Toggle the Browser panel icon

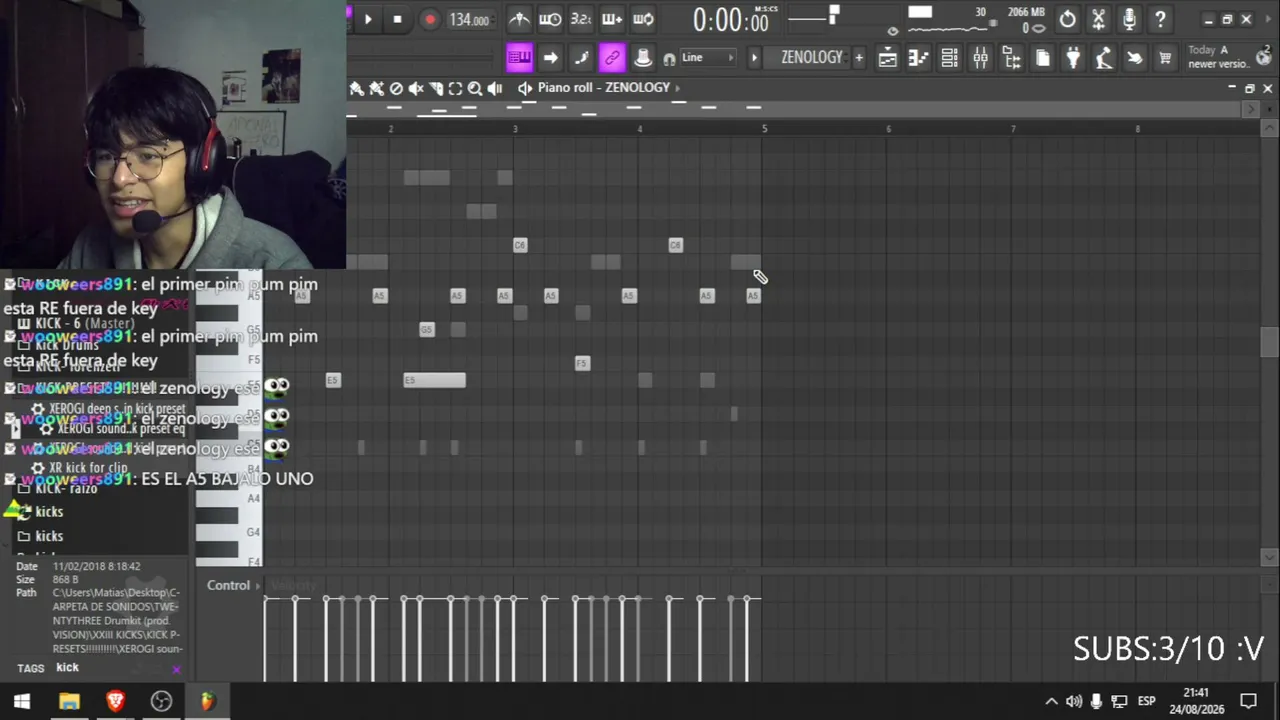(x=1011, y=58)
